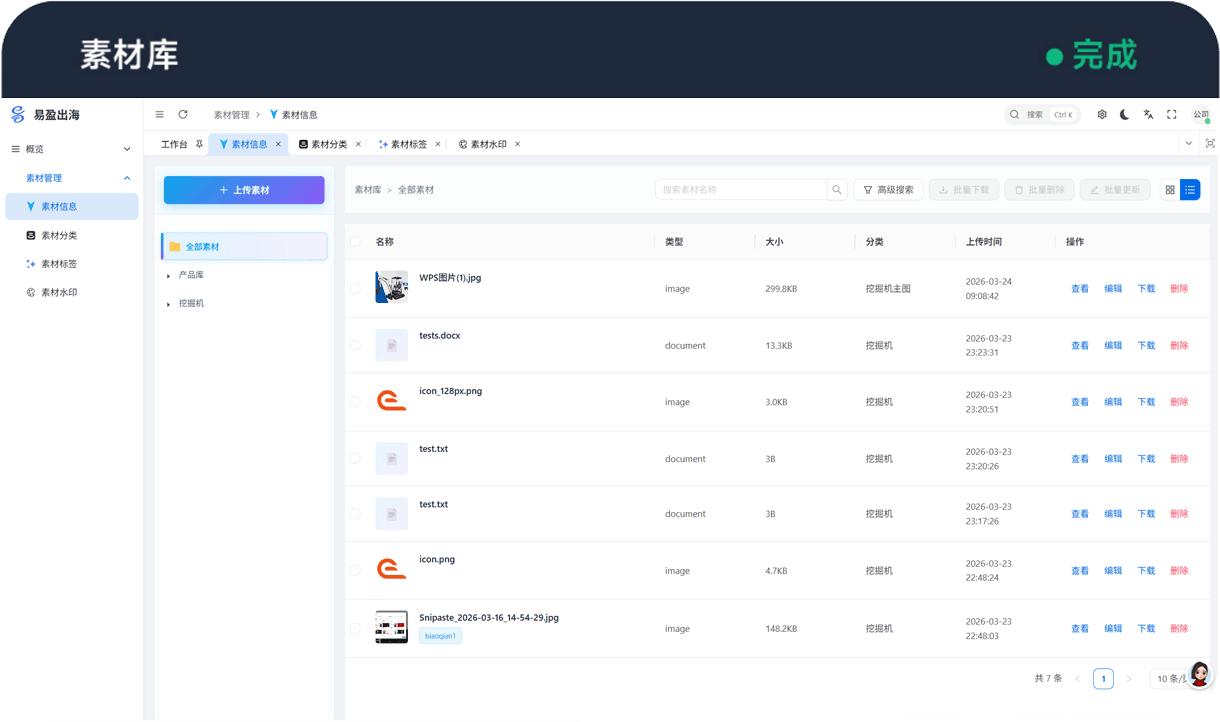This screenshot has height=722, width=1220.
Task: Enter fullscreen with the expand icon
Action: click(1172, 114)
